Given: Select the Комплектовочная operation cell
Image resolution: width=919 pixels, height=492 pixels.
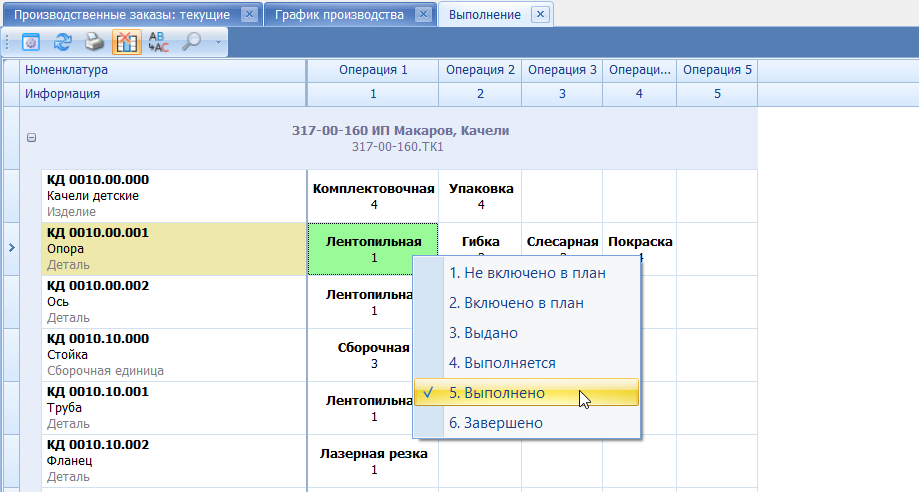Looking at the screenshot, I should (373, 195).
